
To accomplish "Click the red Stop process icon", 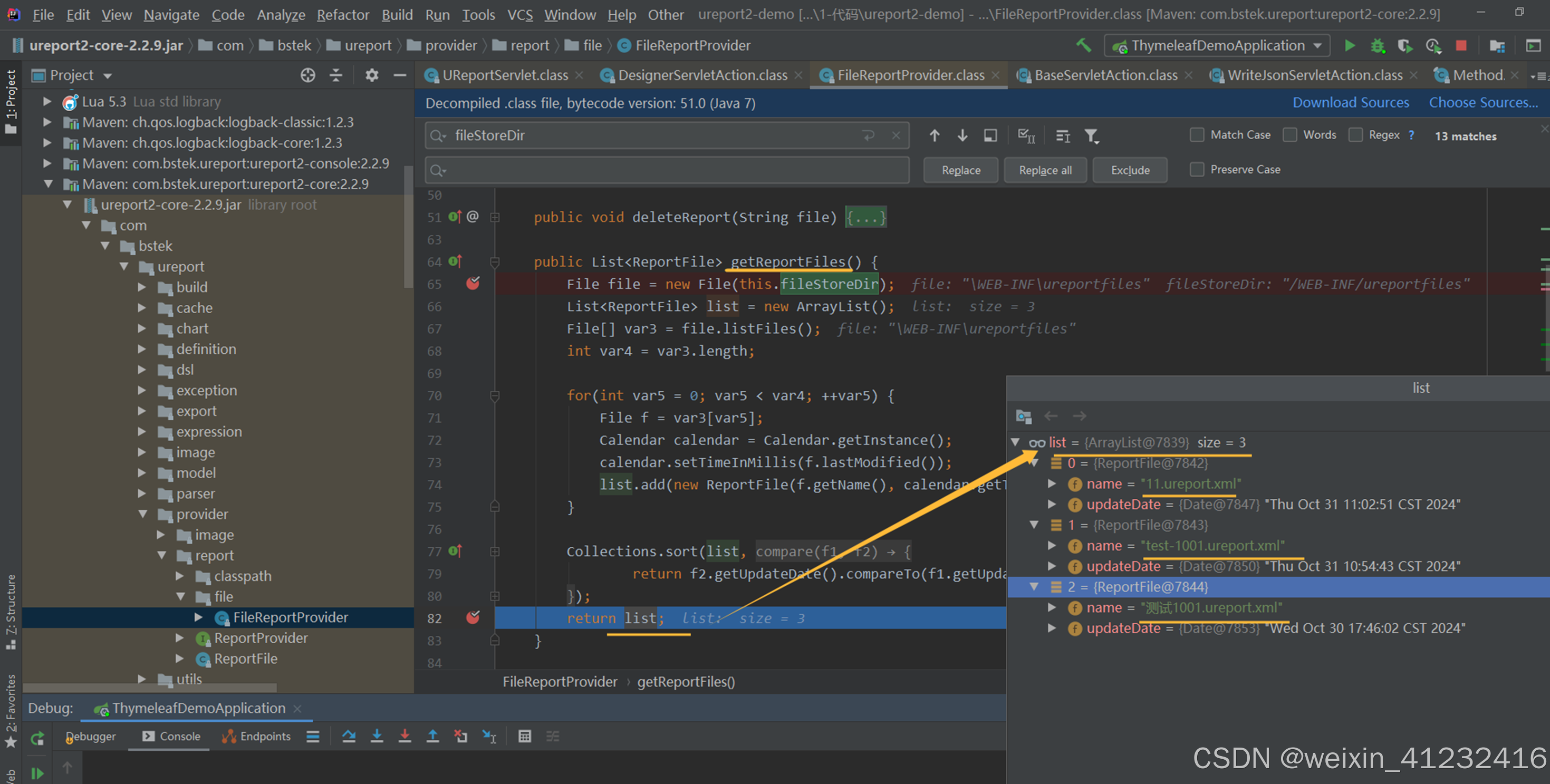I will [x=1460, y=46].
